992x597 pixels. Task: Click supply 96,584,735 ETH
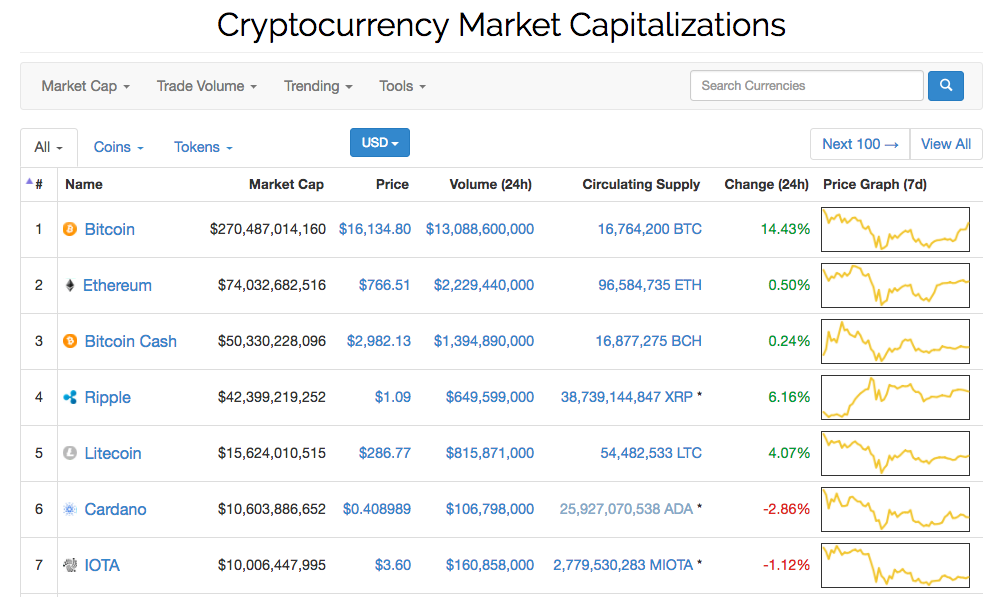tap(650, 285)
